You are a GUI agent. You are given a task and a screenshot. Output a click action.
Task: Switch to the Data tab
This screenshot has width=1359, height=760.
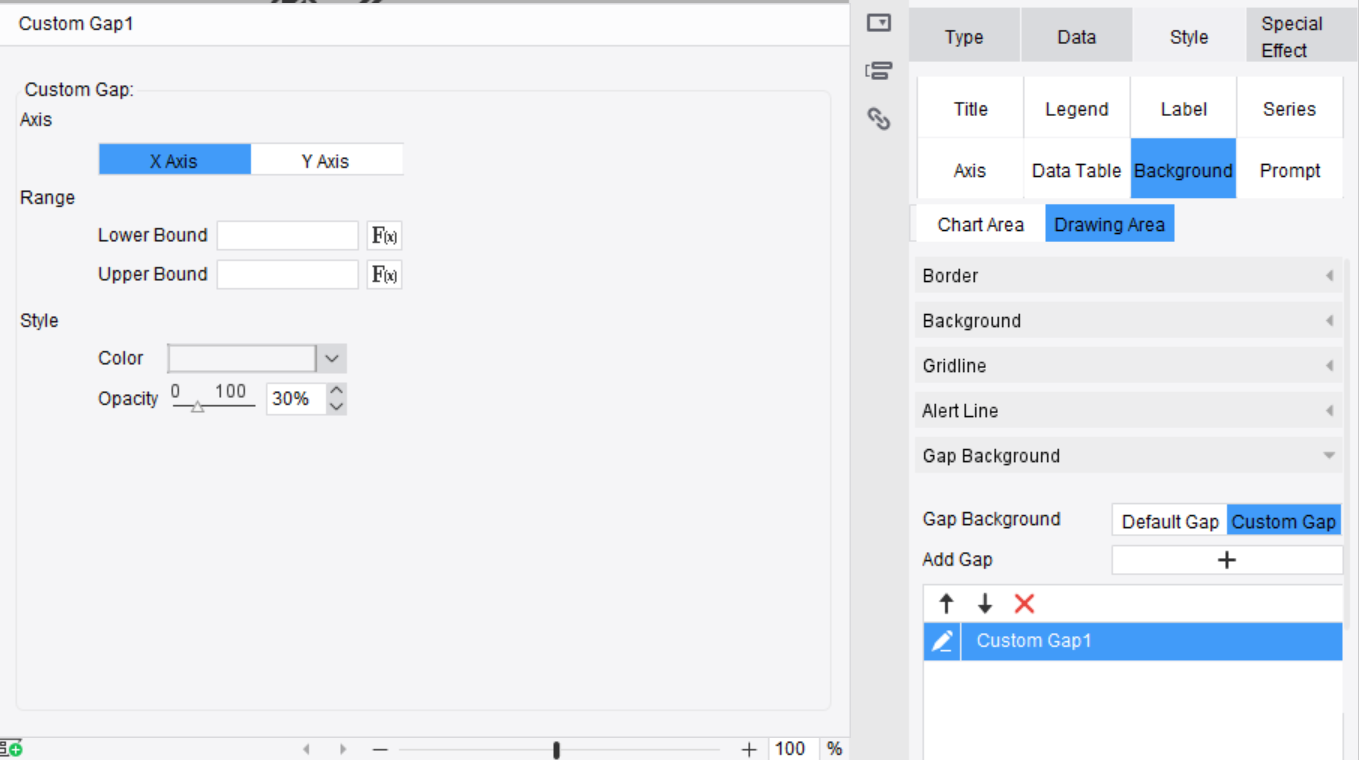point(1077,37)
